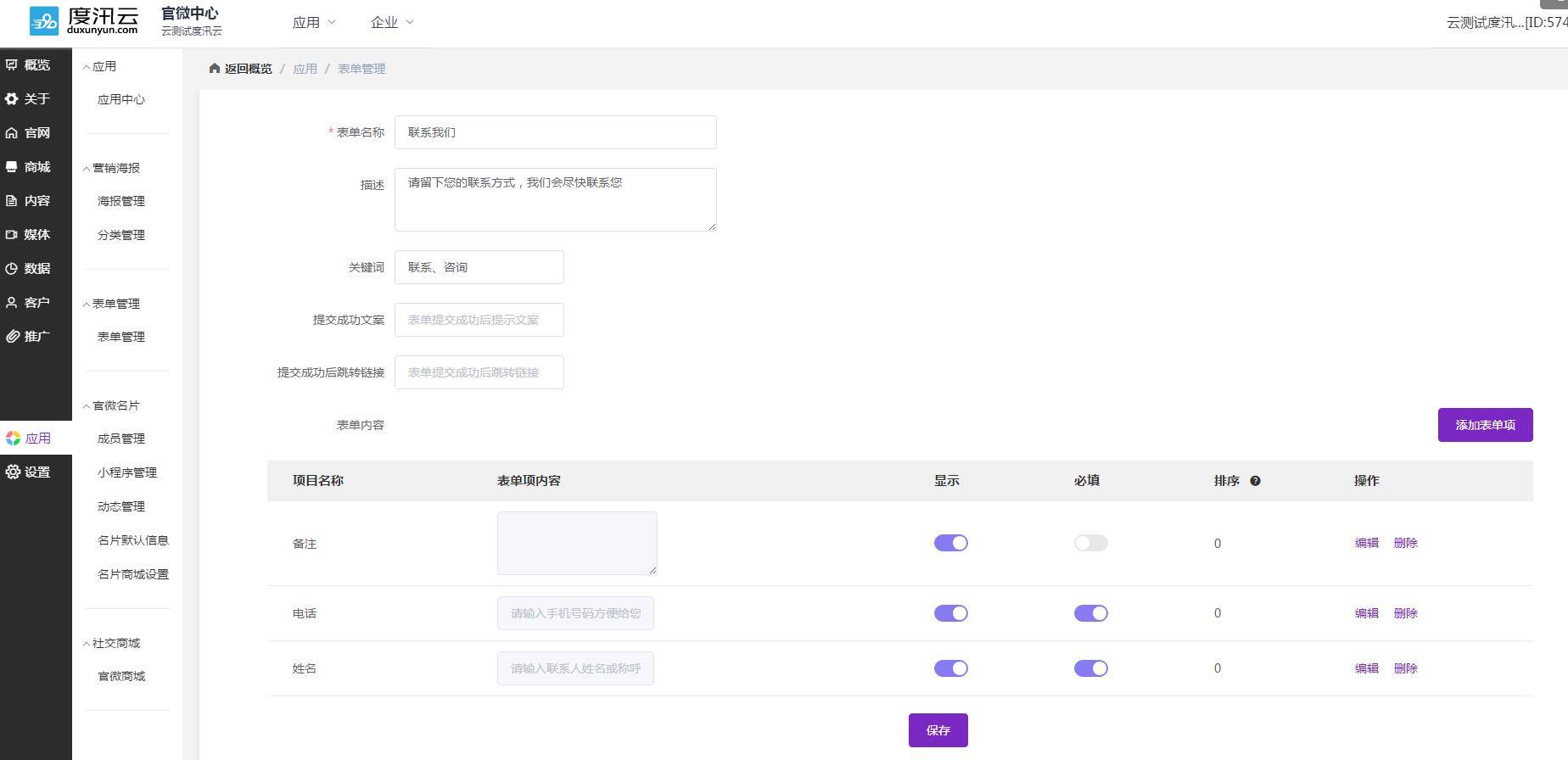Viewport: 1568px width, 760px height.
Task: Open 官微商城 in submenu
Action: tap(121, 676)
